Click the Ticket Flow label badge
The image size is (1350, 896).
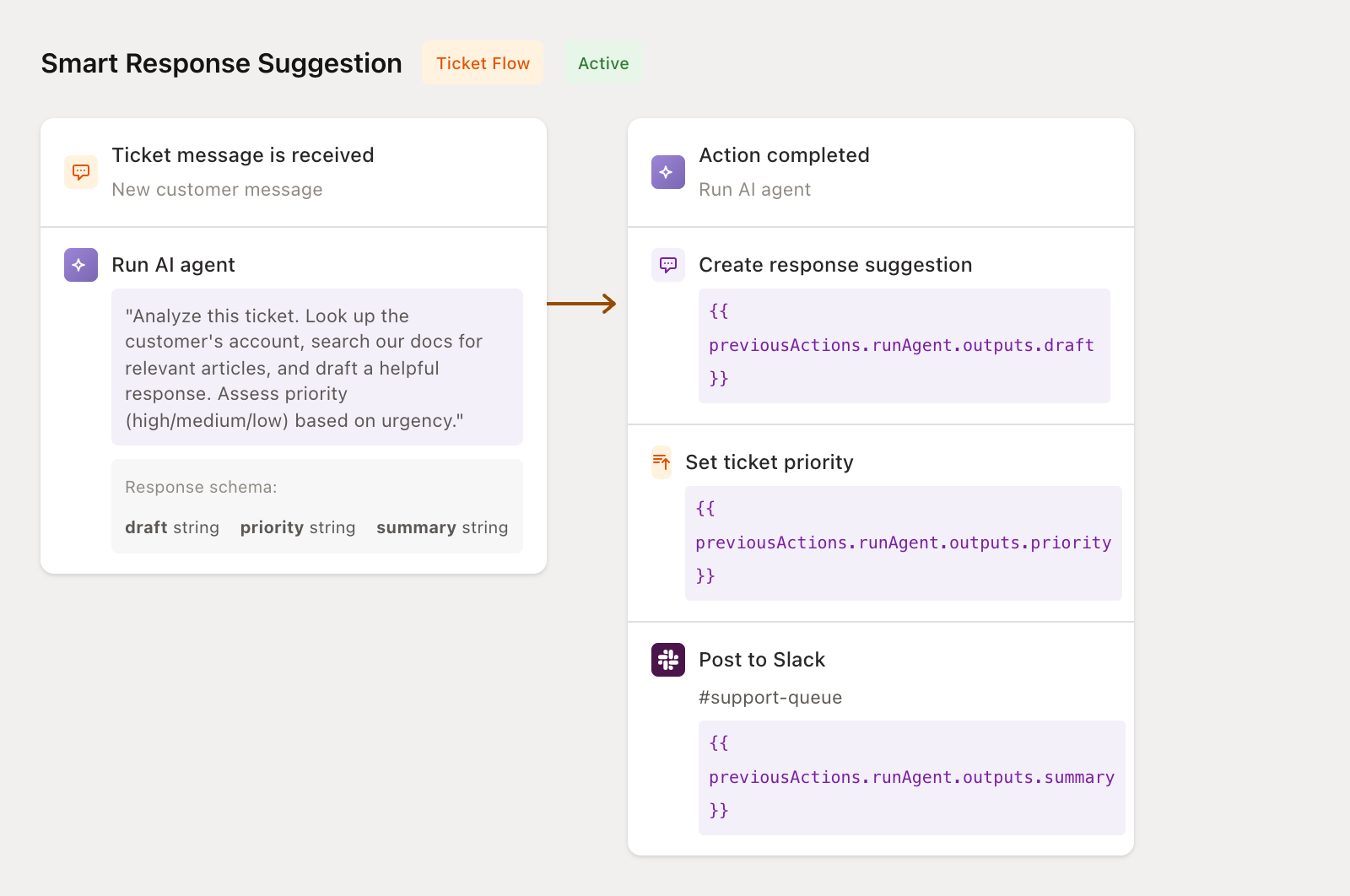point(482,62)
